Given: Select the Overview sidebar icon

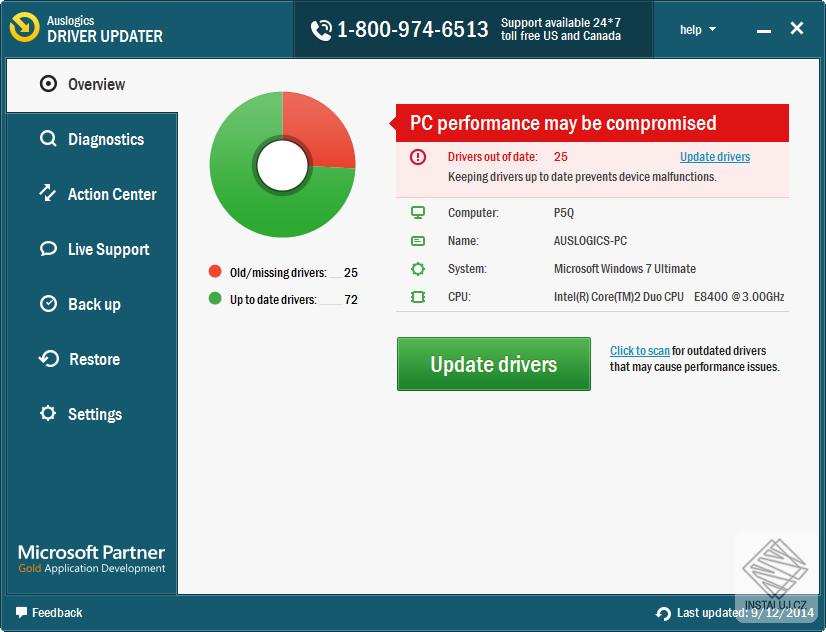Looking at the screenshot, I should pyautogui.click(x=47, y=84).
